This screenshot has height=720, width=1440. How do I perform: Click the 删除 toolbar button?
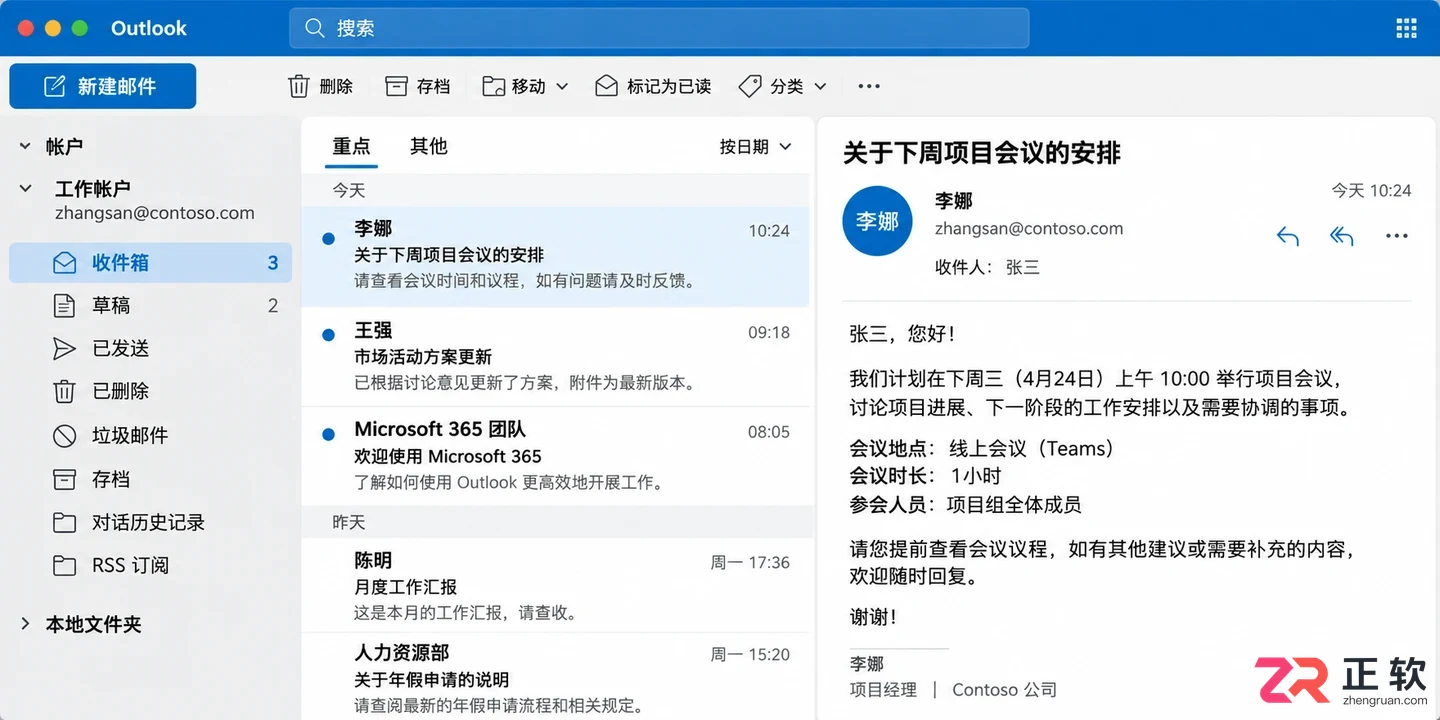coord(321,87)
